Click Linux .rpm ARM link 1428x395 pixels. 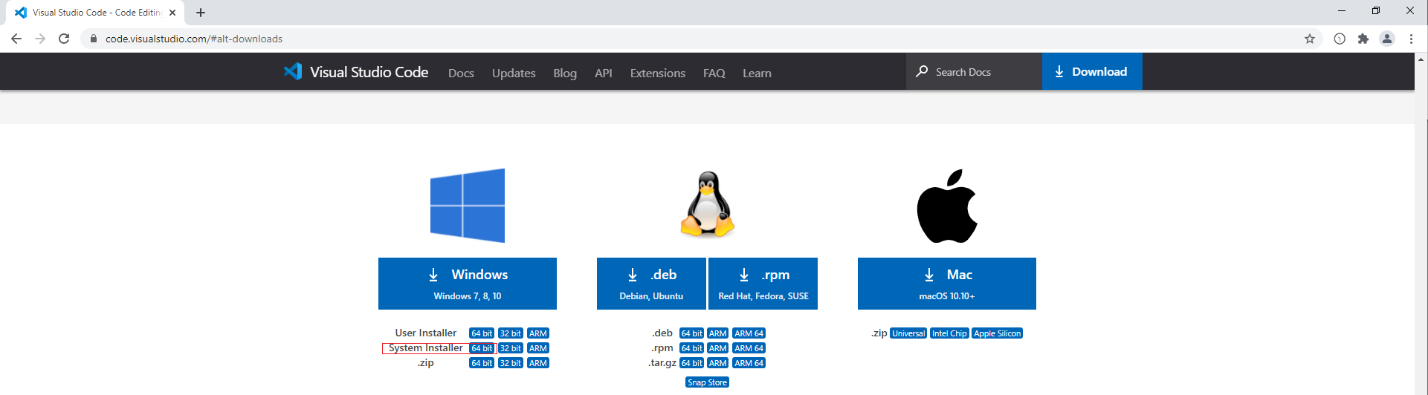point(718,348)
